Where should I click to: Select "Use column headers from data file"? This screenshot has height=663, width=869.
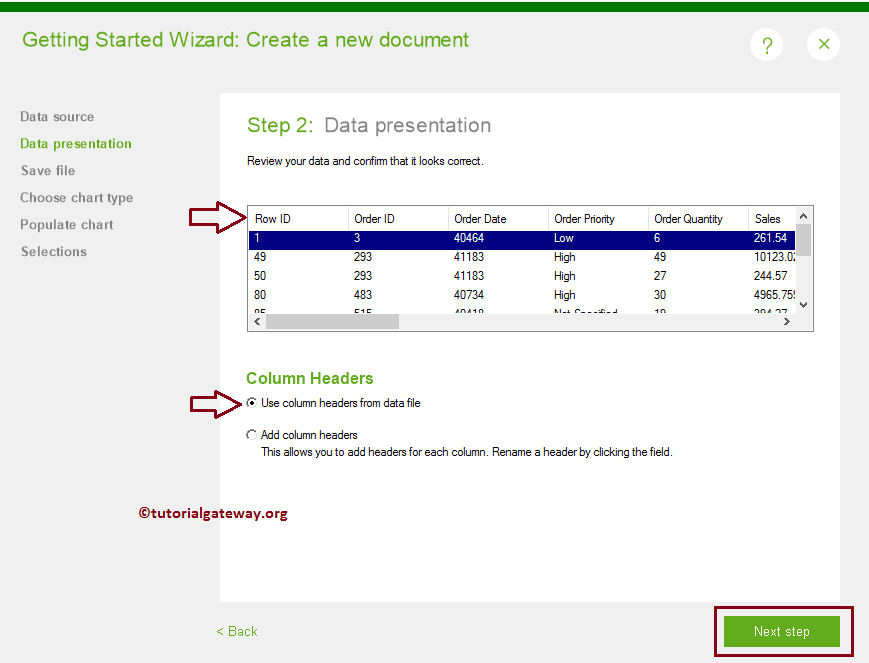pos(253,404)
